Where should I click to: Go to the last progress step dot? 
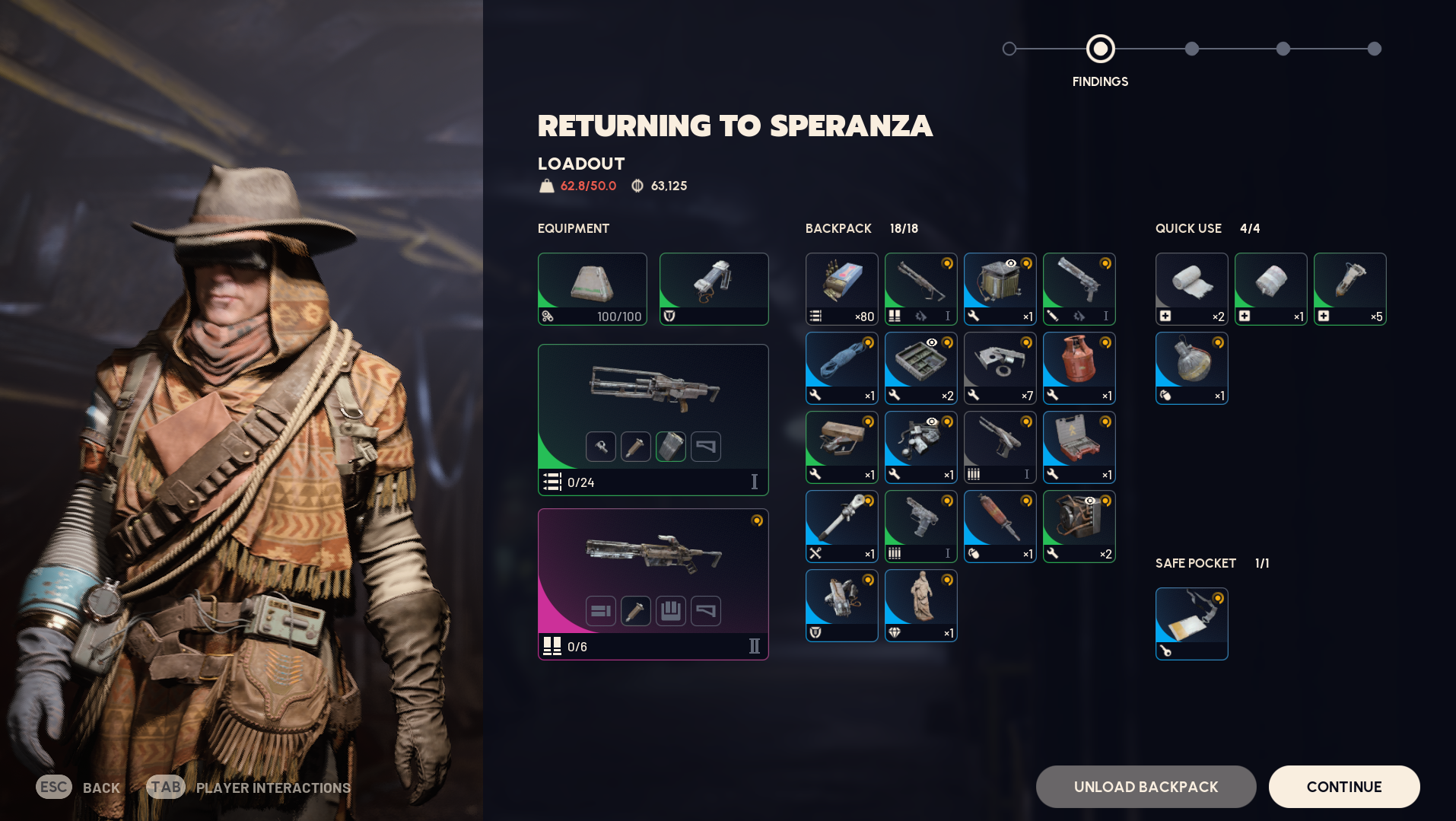pyautogui.click(x=1374, y=49)
